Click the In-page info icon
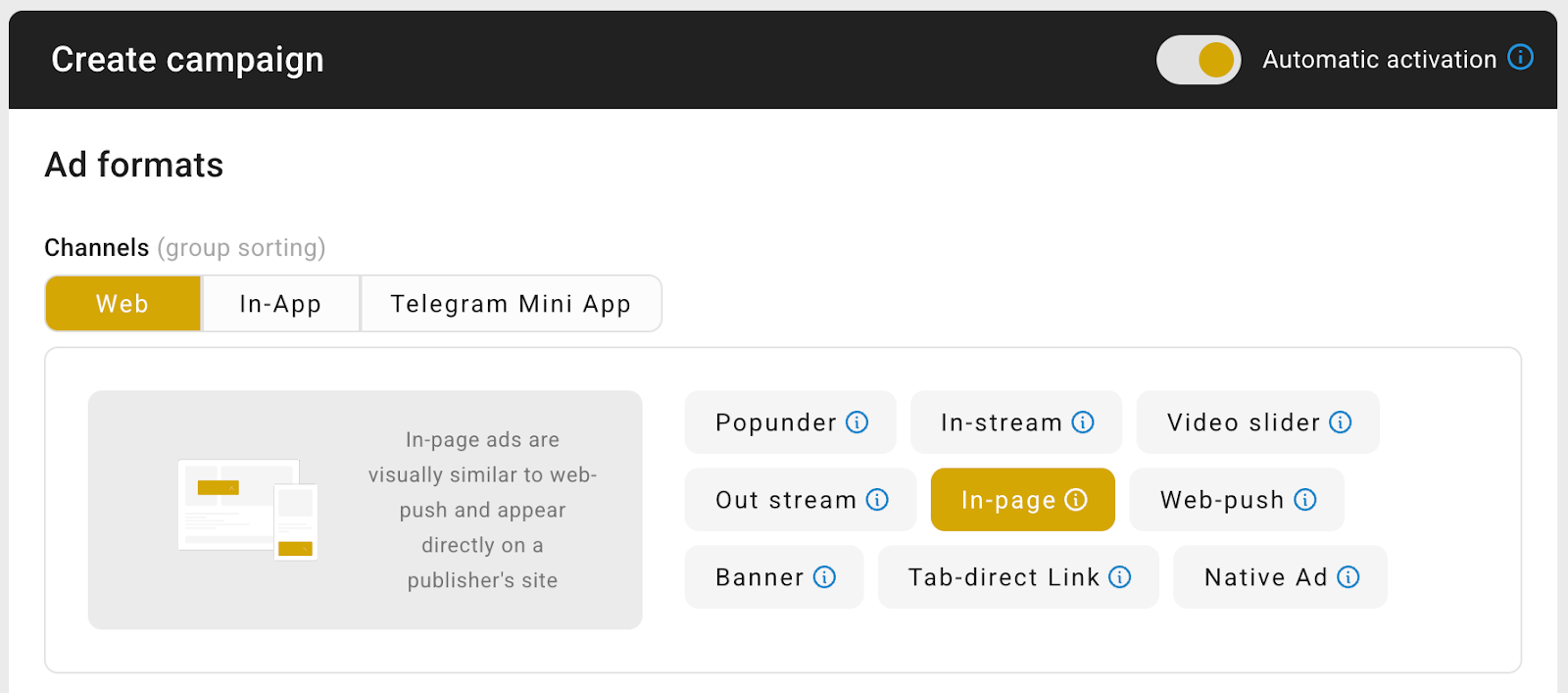The image size is (1568, 693). pos(1077,500)
